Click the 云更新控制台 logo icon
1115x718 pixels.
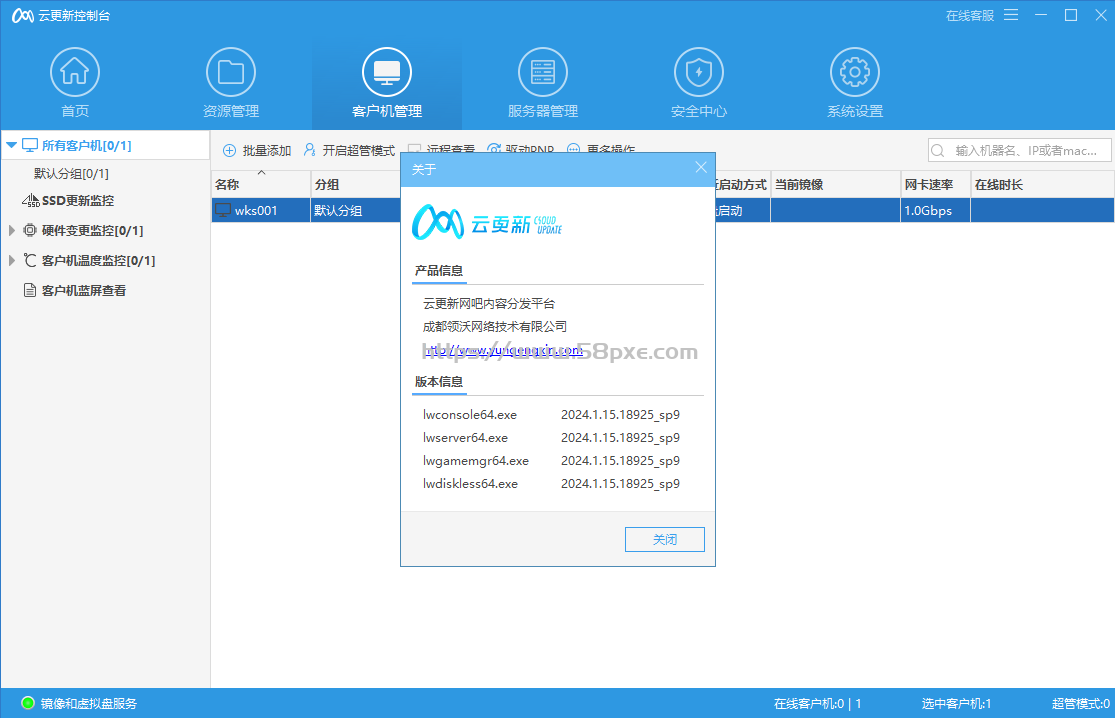coord(23,16)
